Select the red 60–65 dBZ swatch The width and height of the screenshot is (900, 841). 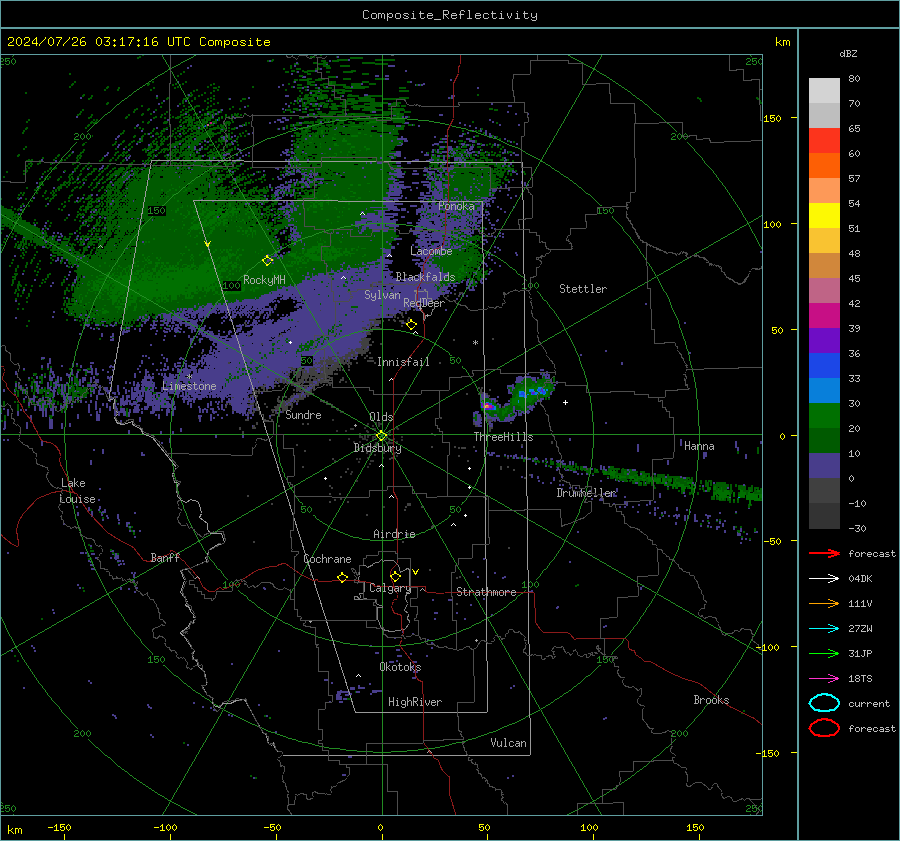click(824, 140)
